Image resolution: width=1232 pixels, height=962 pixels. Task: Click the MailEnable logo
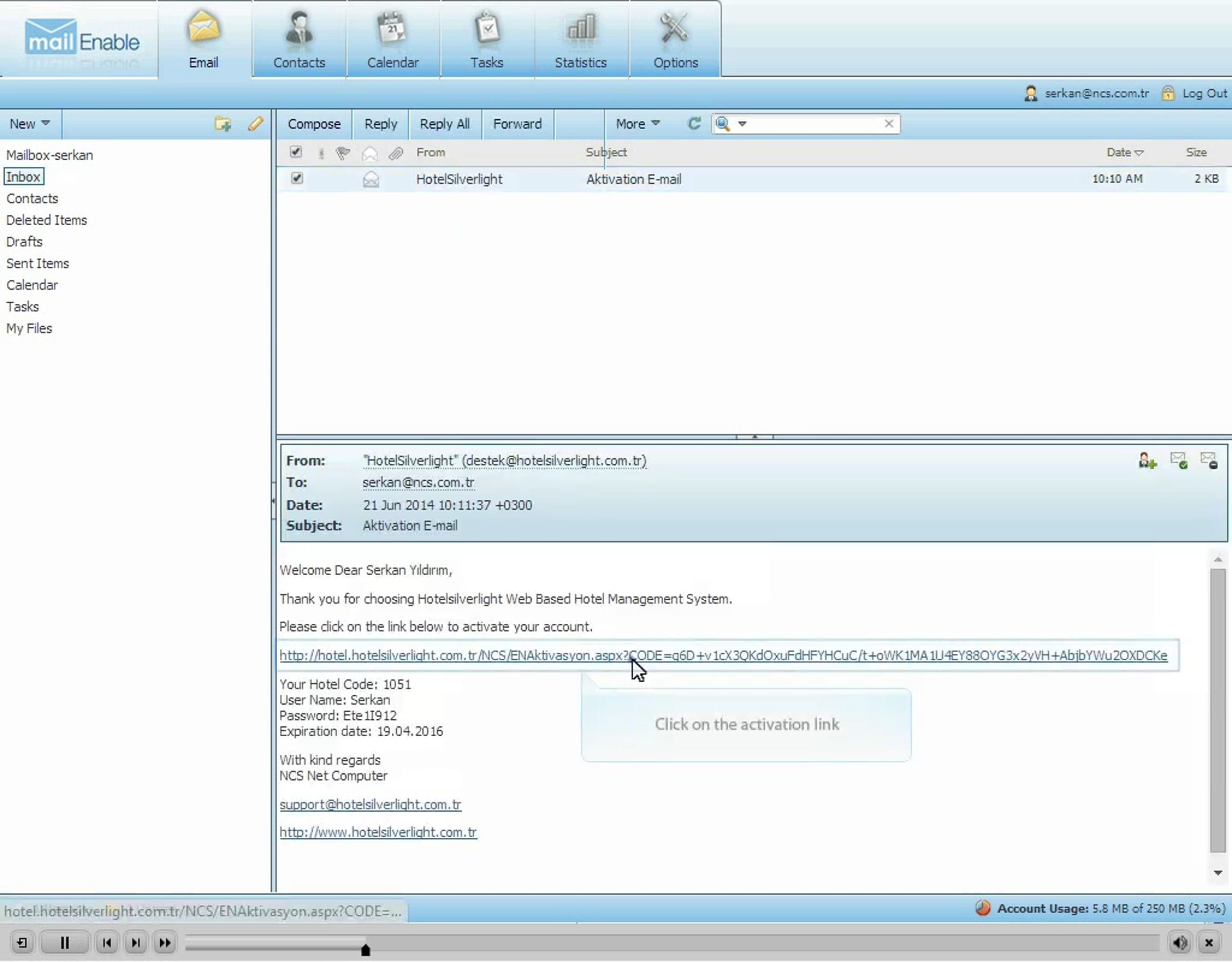(82, 38)
